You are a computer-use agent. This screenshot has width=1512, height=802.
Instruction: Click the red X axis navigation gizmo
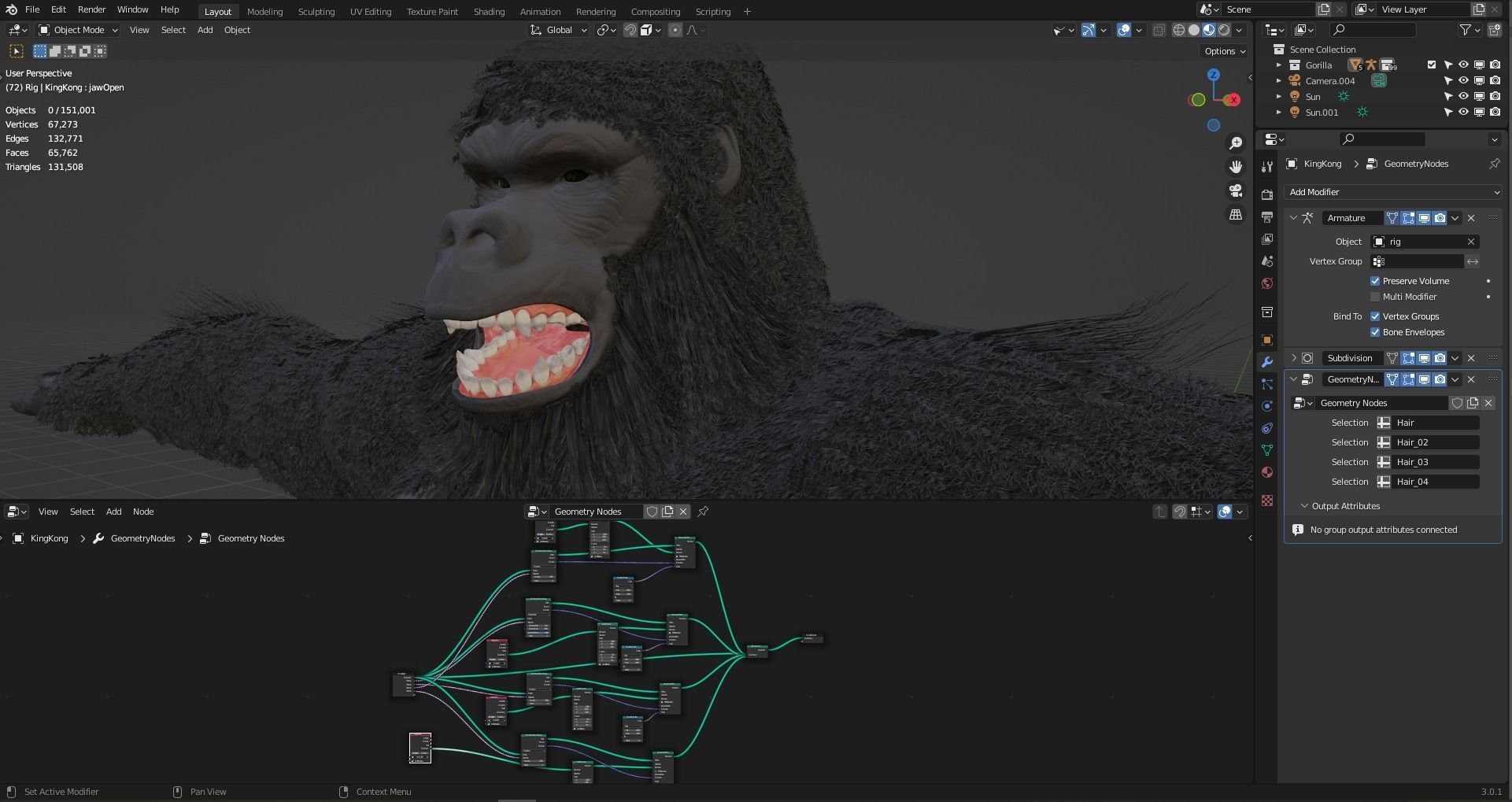click(1233, 100)
